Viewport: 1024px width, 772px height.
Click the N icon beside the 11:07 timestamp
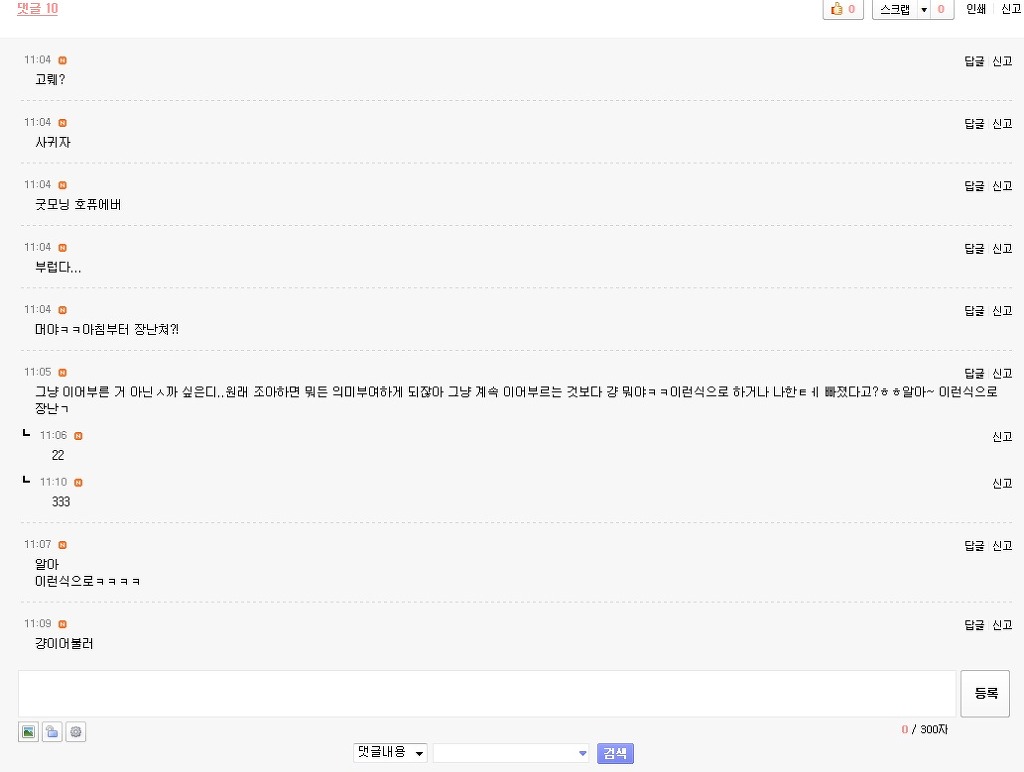(x=63, y=545)
